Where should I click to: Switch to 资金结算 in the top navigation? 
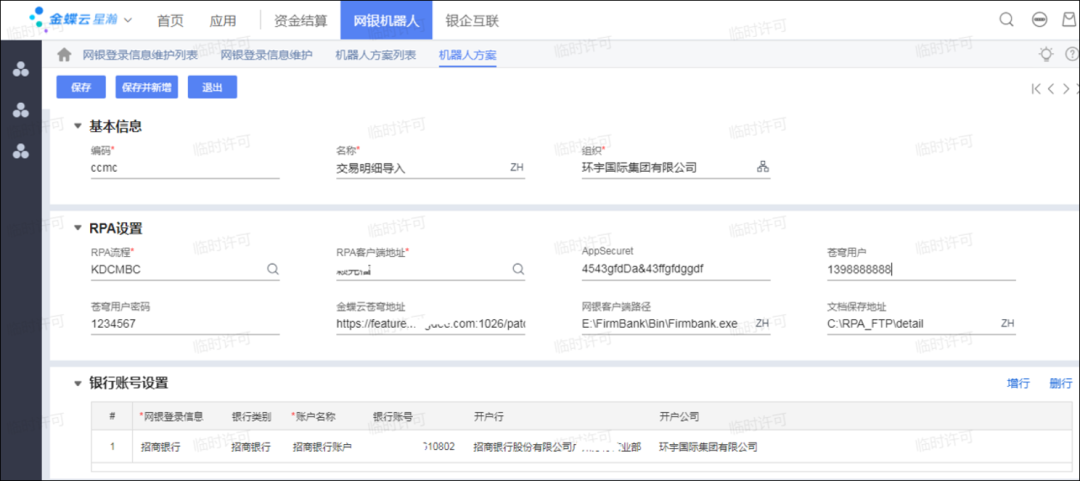pos(300,21)
